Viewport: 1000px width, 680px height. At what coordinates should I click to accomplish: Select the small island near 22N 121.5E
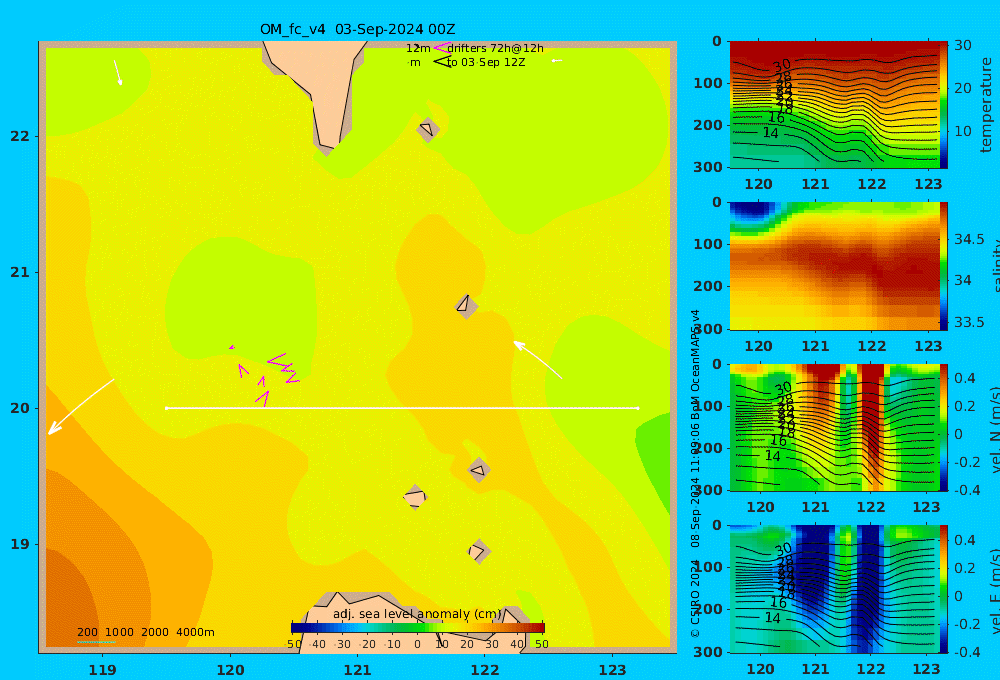point(428,129)
